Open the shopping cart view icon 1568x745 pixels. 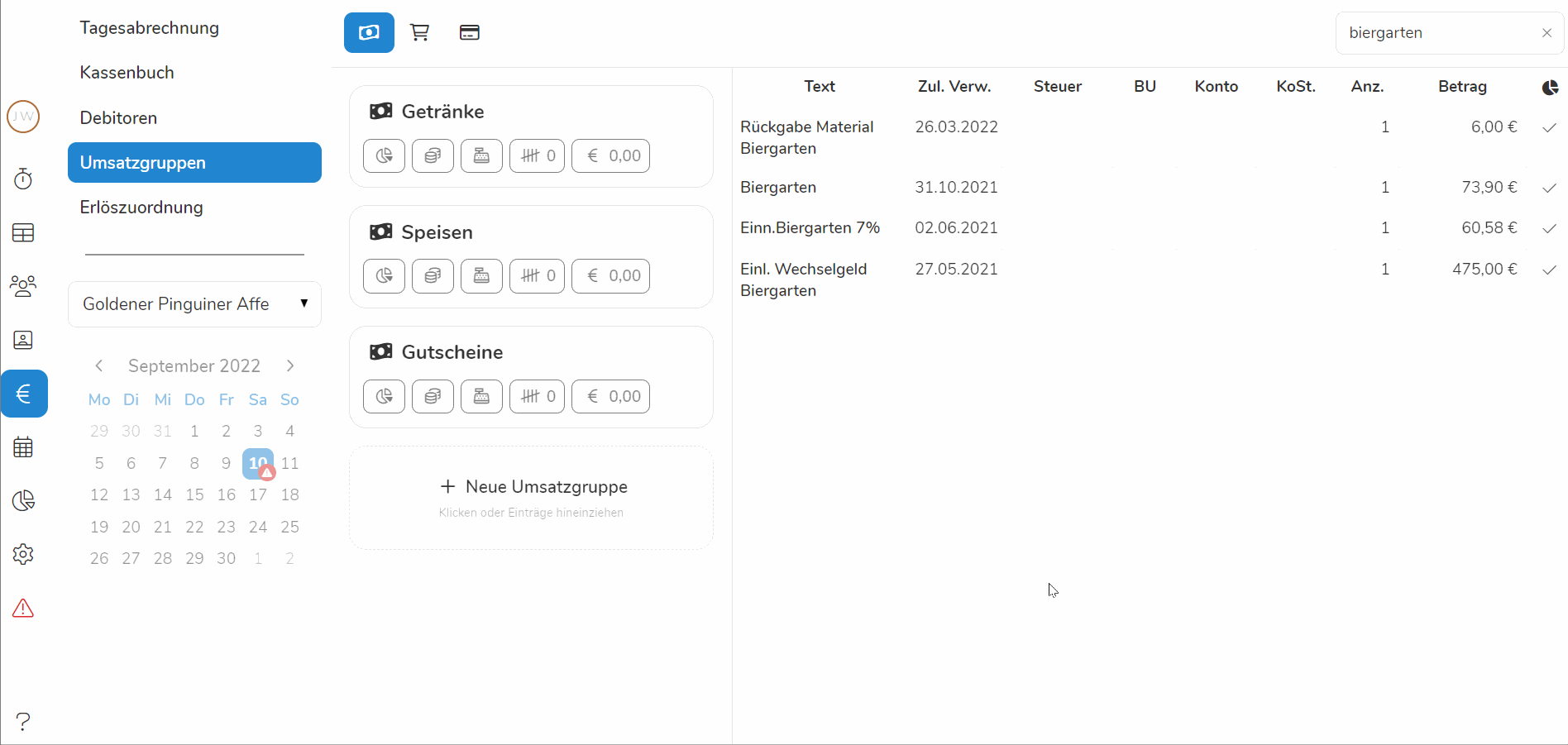tap(419, 33)
